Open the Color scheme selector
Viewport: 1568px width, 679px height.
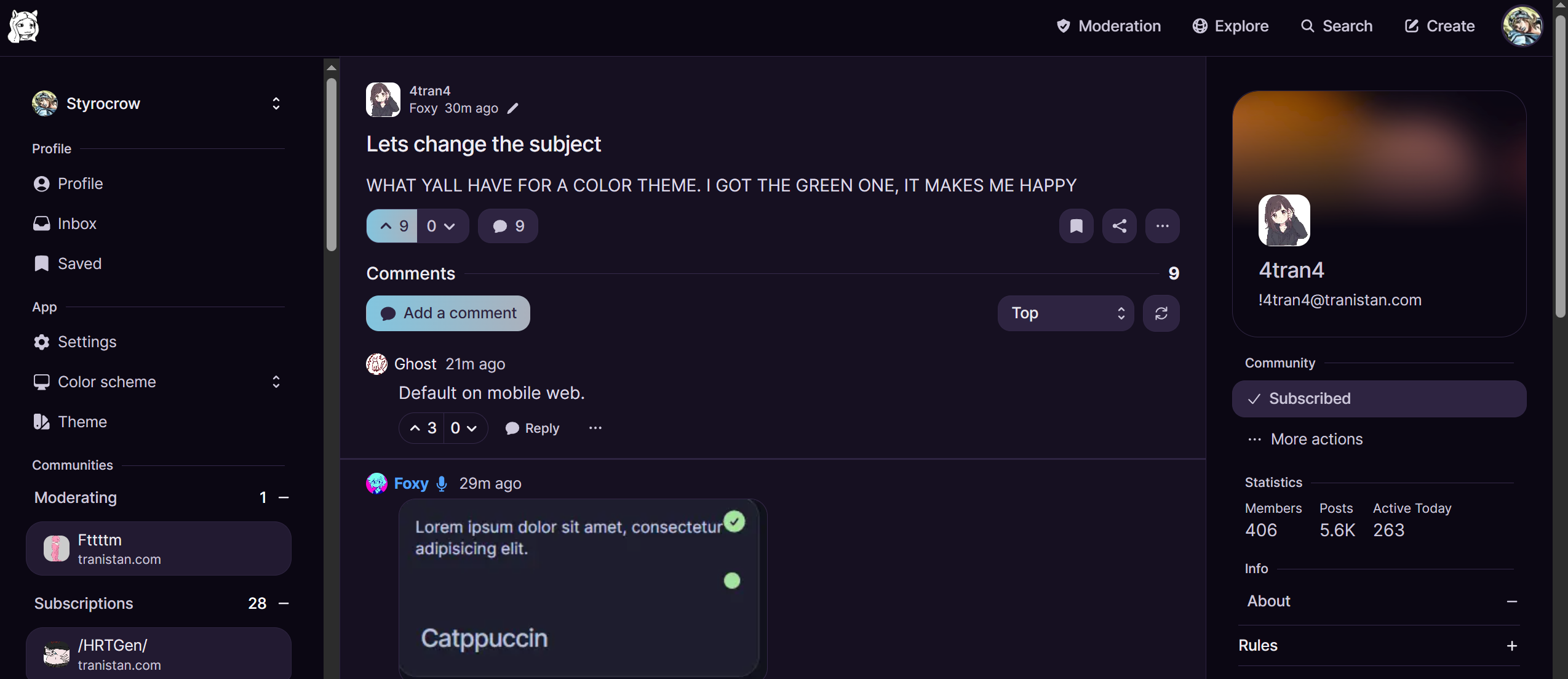[x=157, y=382]
